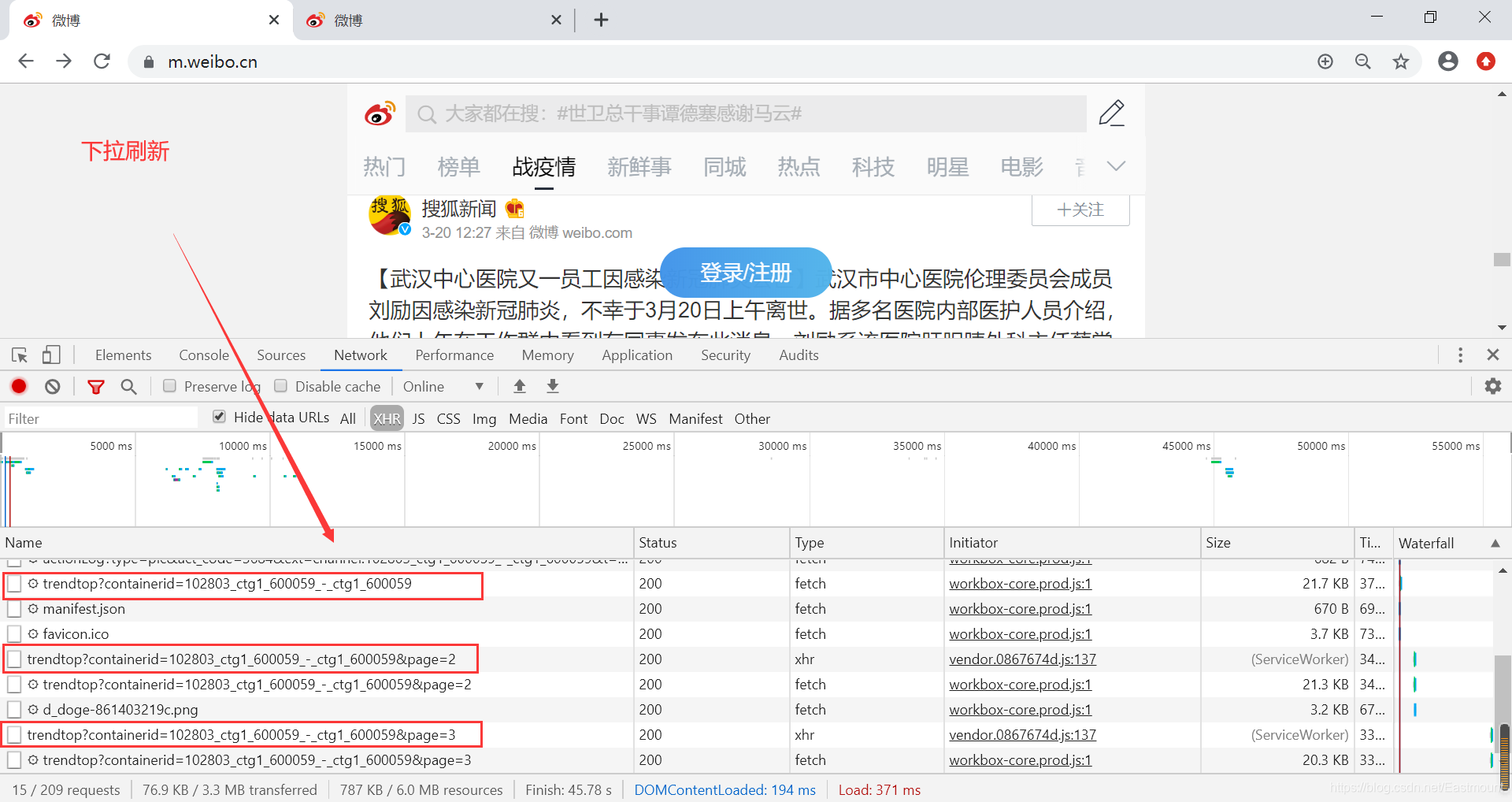Switch to the Elements panel
1512x802 pixels.
[123, 355]
